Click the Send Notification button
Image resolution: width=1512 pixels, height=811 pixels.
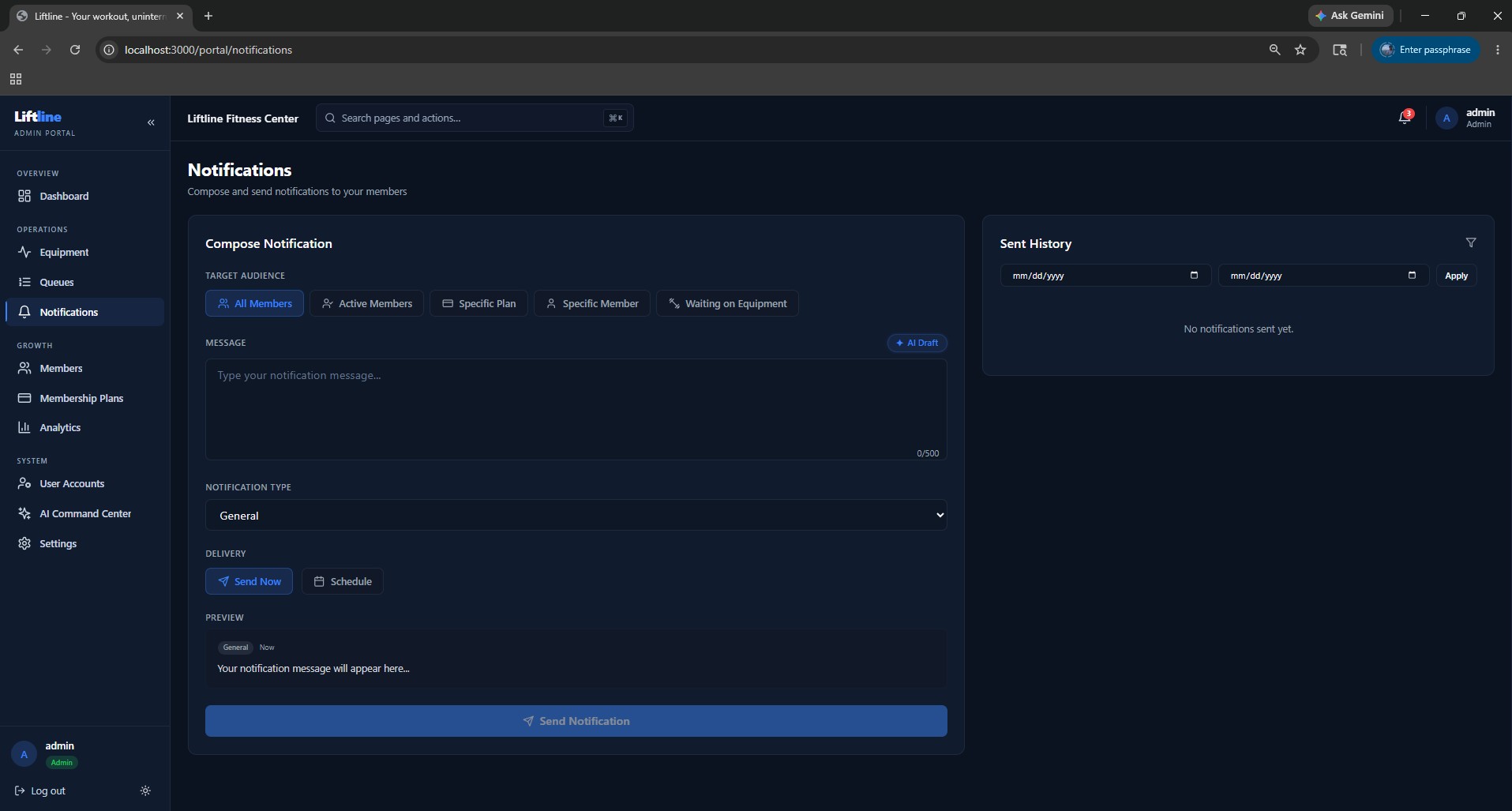point(576,721)
